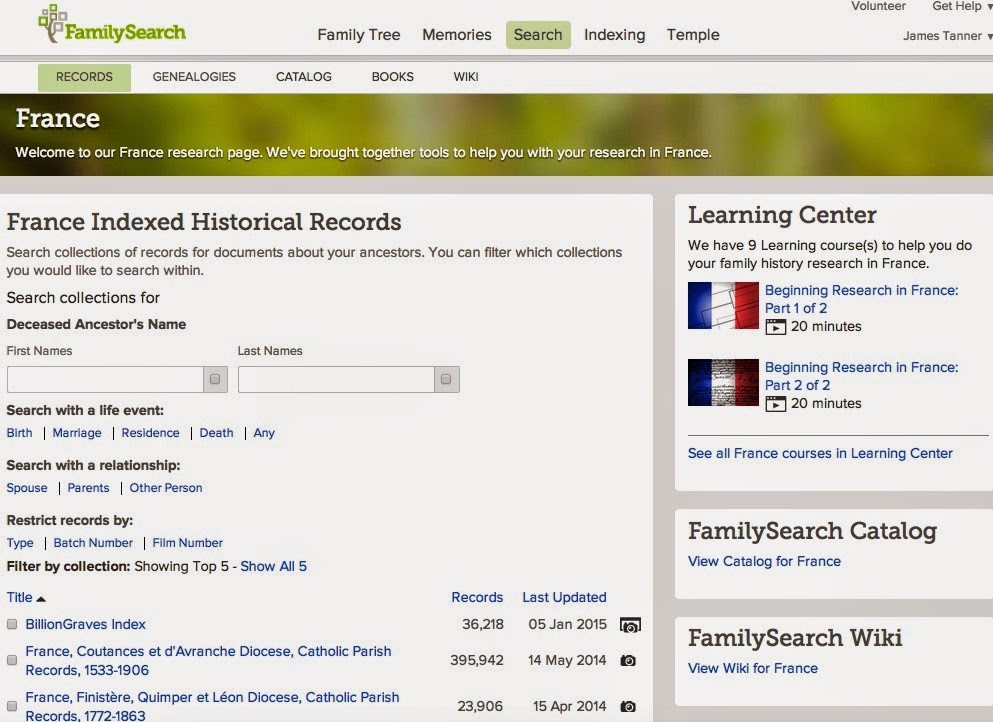Open Coutances et d'Avranche Diocese parish records
This screenshot has width=993, height=722.
pyautogui.click(x=208, y=661)
